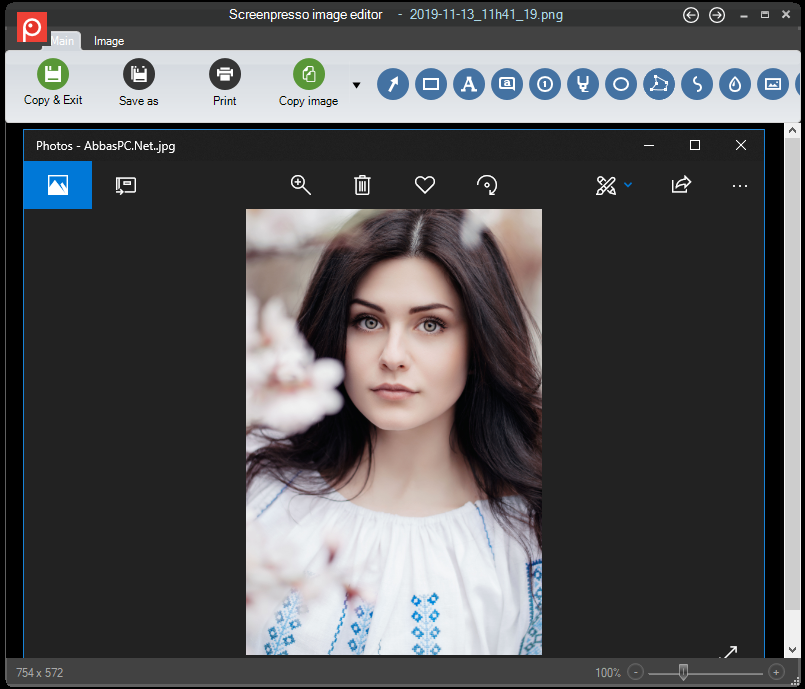This screenshot has width=805, height=689.
Task: Select the Draw ellipse tool
Action: click(x=621, y=84)
